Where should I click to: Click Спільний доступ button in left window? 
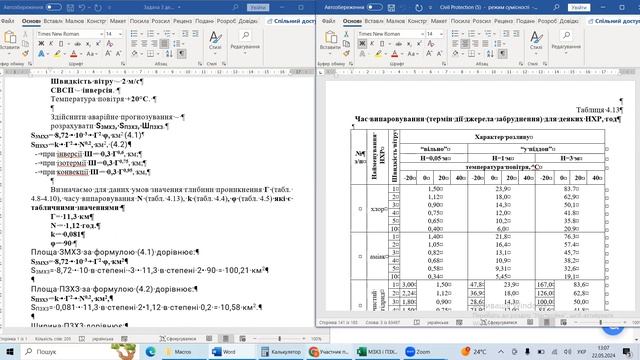[x=291, y=21]
